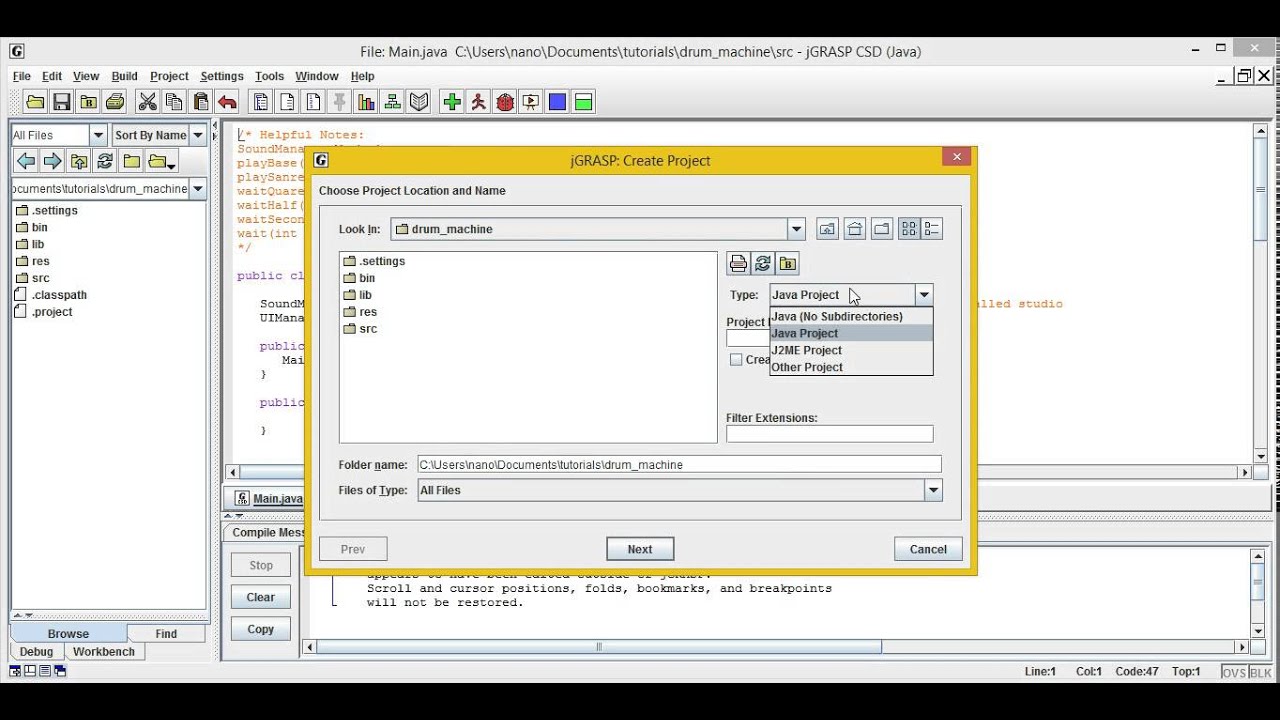1280x720 pixels.
Task: Click the Generate CSD toolbar icon
Action: 261,101
